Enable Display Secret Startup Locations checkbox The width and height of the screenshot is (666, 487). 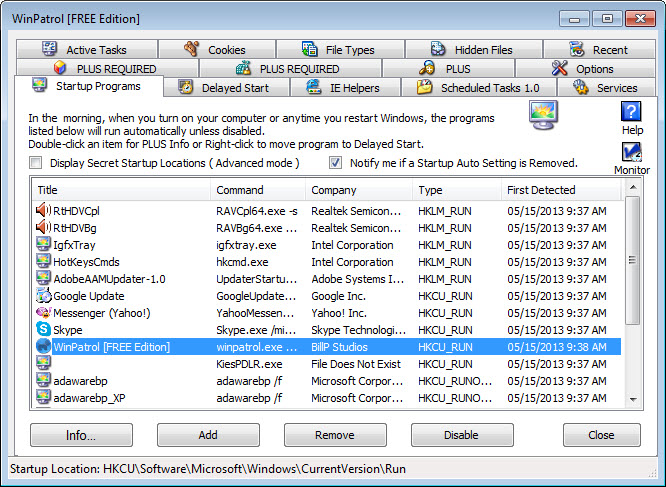[x=35, y=163]
